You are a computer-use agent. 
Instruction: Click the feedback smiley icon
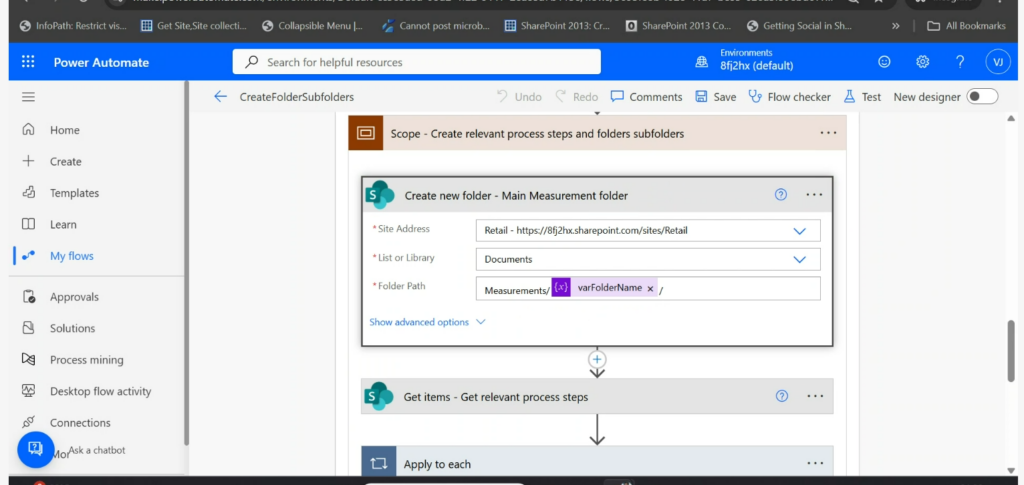(884, 62)
